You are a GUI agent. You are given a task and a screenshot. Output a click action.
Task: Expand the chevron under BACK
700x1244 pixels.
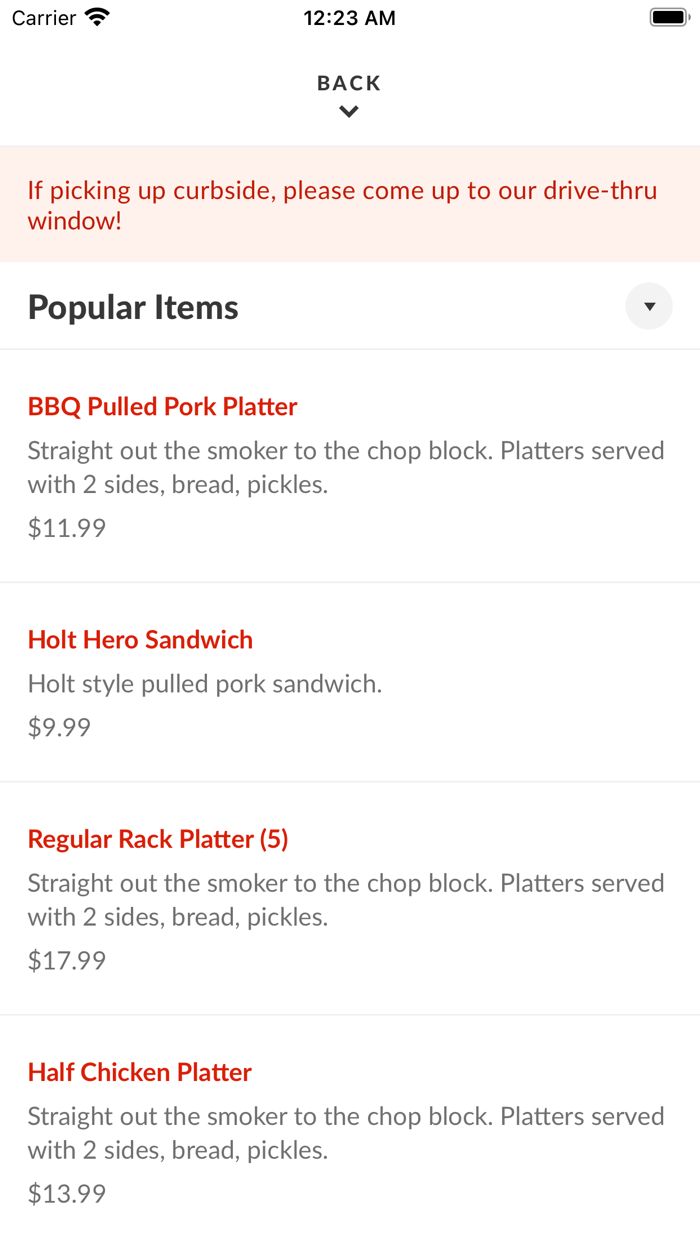coord(348,111)
